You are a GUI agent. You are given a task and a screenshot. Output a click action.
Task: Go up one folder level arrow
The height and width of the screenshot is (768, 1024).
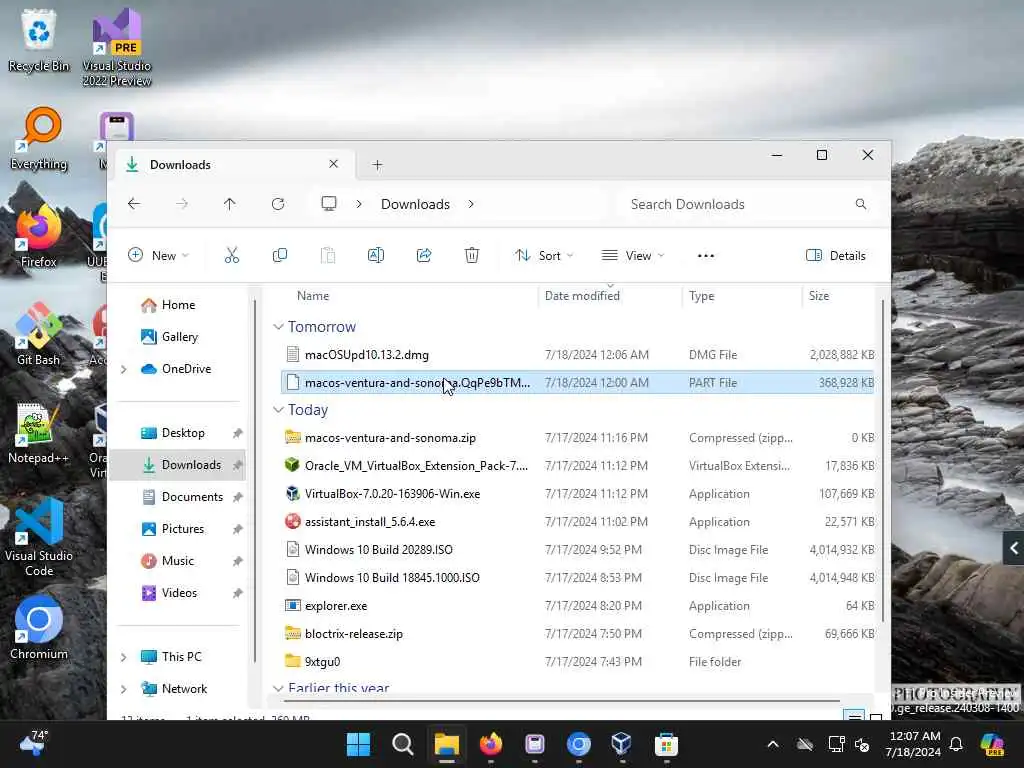click(x=229, y=204)
